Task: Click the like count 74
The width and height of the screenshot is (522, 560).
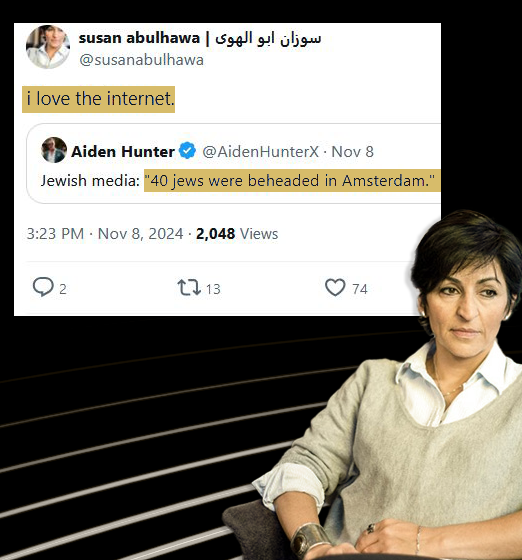Action: [360, 289]
